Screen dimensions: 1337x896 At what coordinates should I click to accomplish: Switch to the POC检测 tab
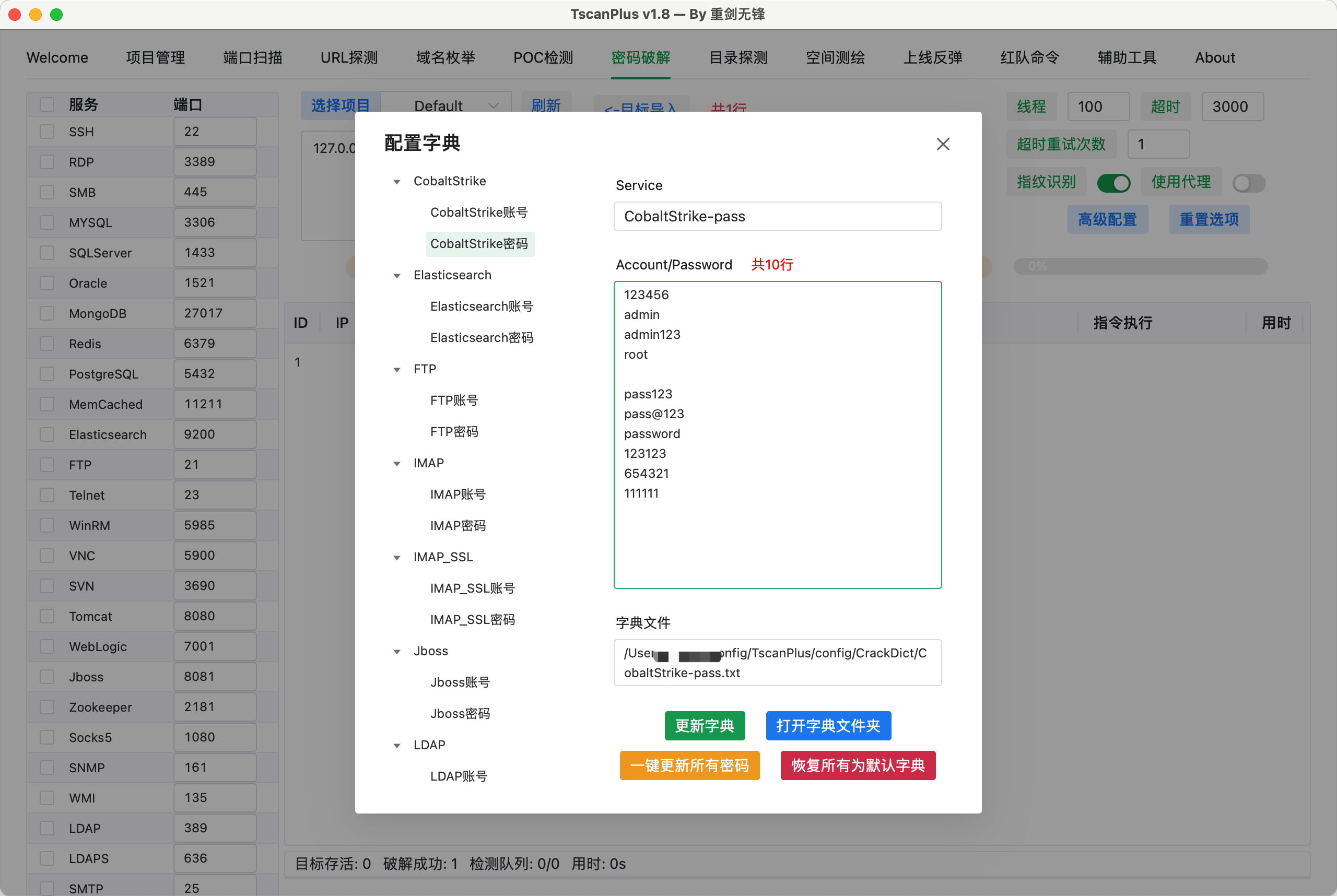coord(543,58)
